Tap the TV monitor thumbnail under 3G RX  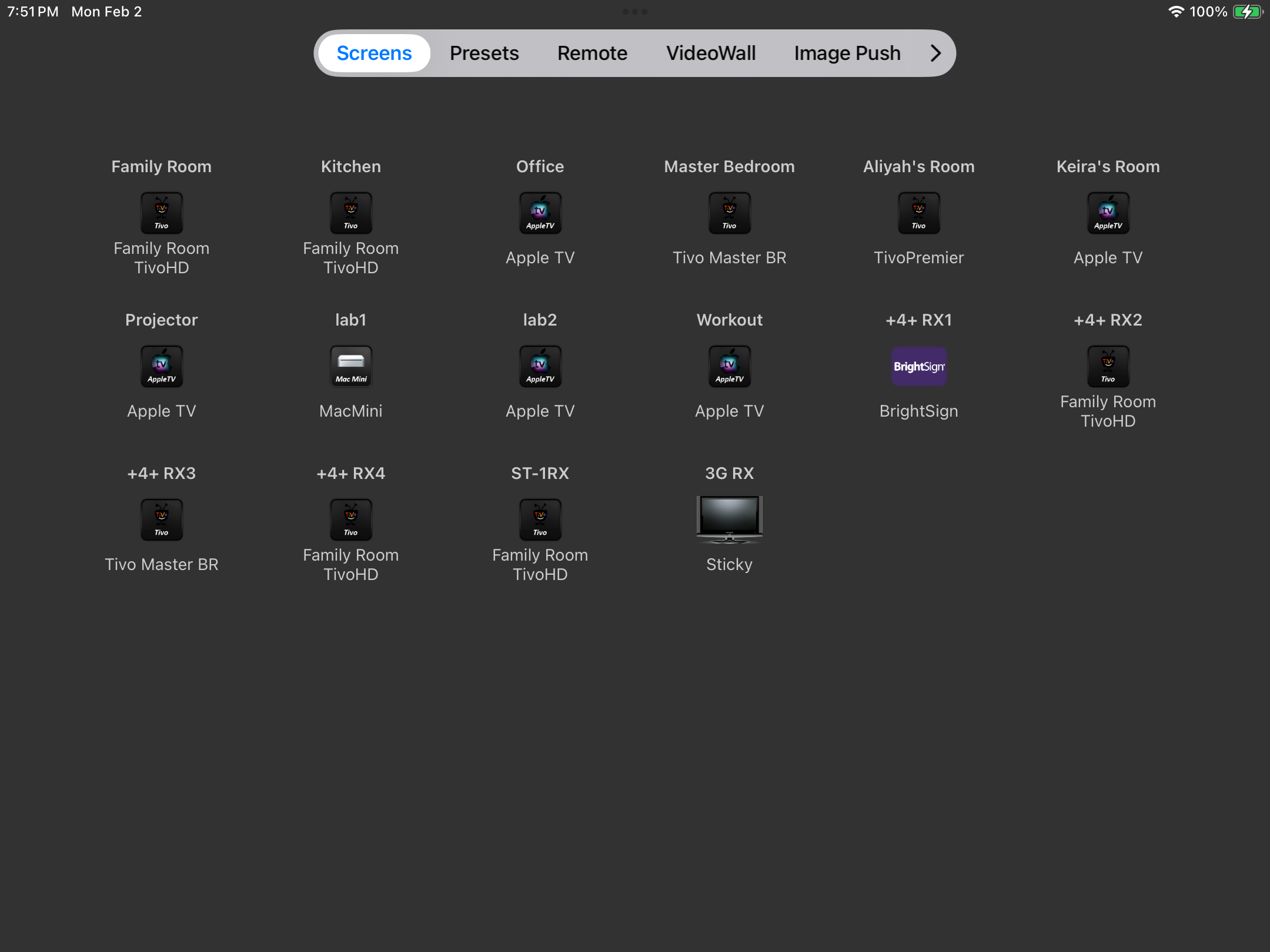729,519
